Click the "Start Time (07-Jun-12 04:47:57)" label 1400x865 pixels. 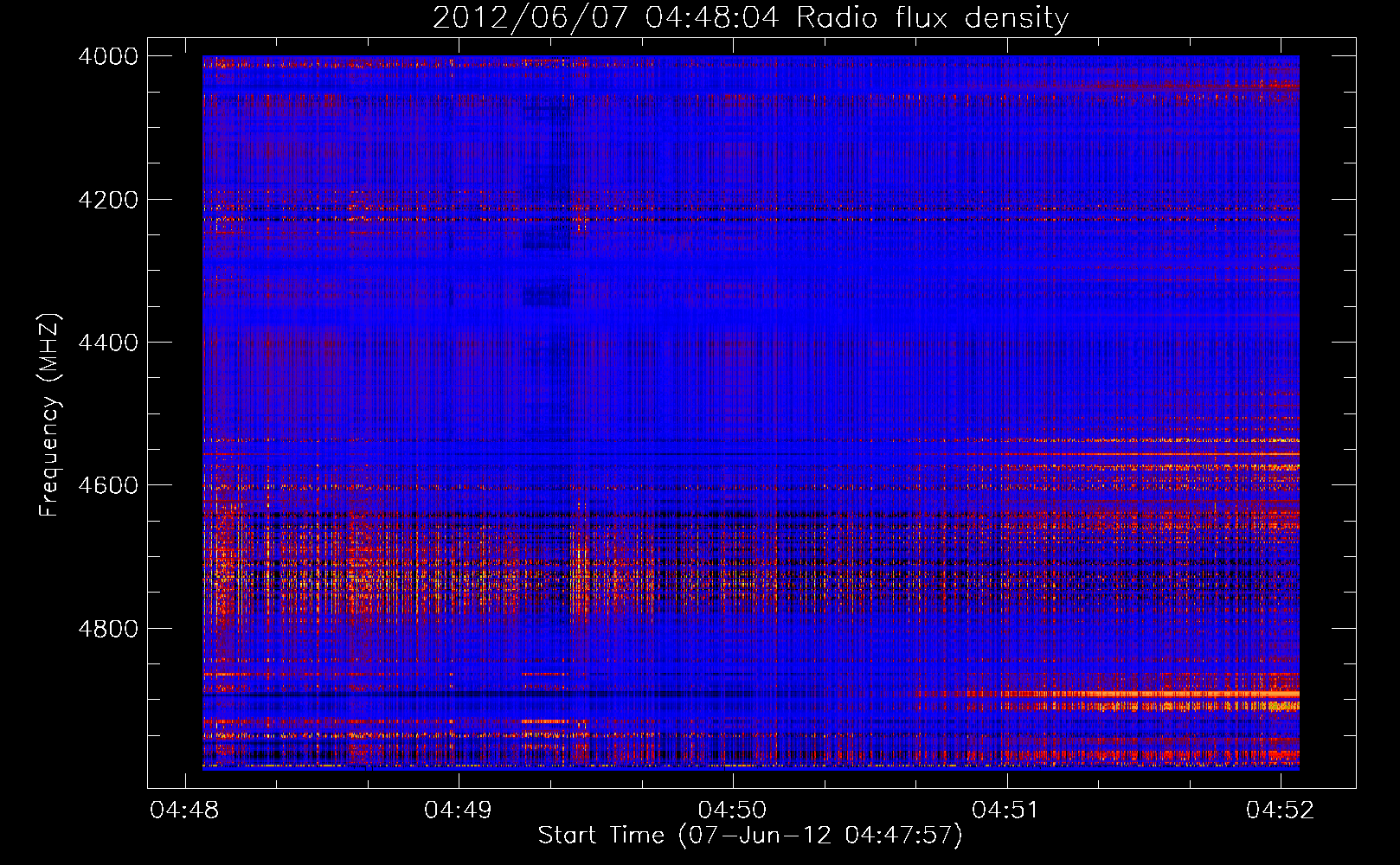(750, 836)
